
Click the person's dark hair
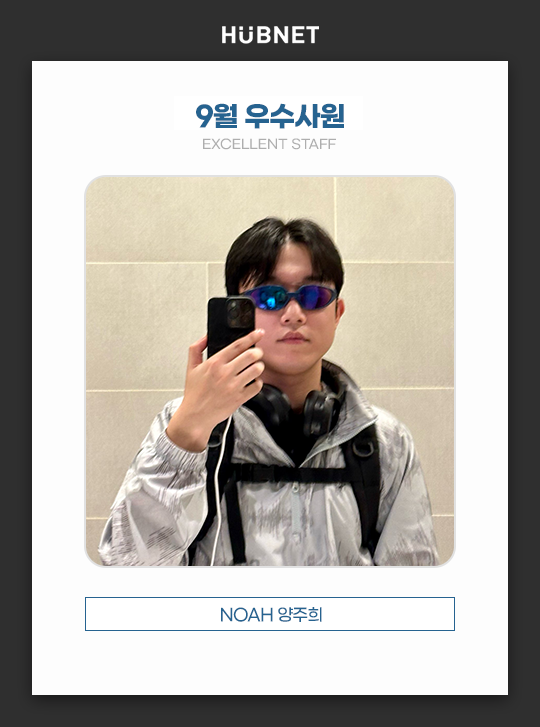point(284,248)
